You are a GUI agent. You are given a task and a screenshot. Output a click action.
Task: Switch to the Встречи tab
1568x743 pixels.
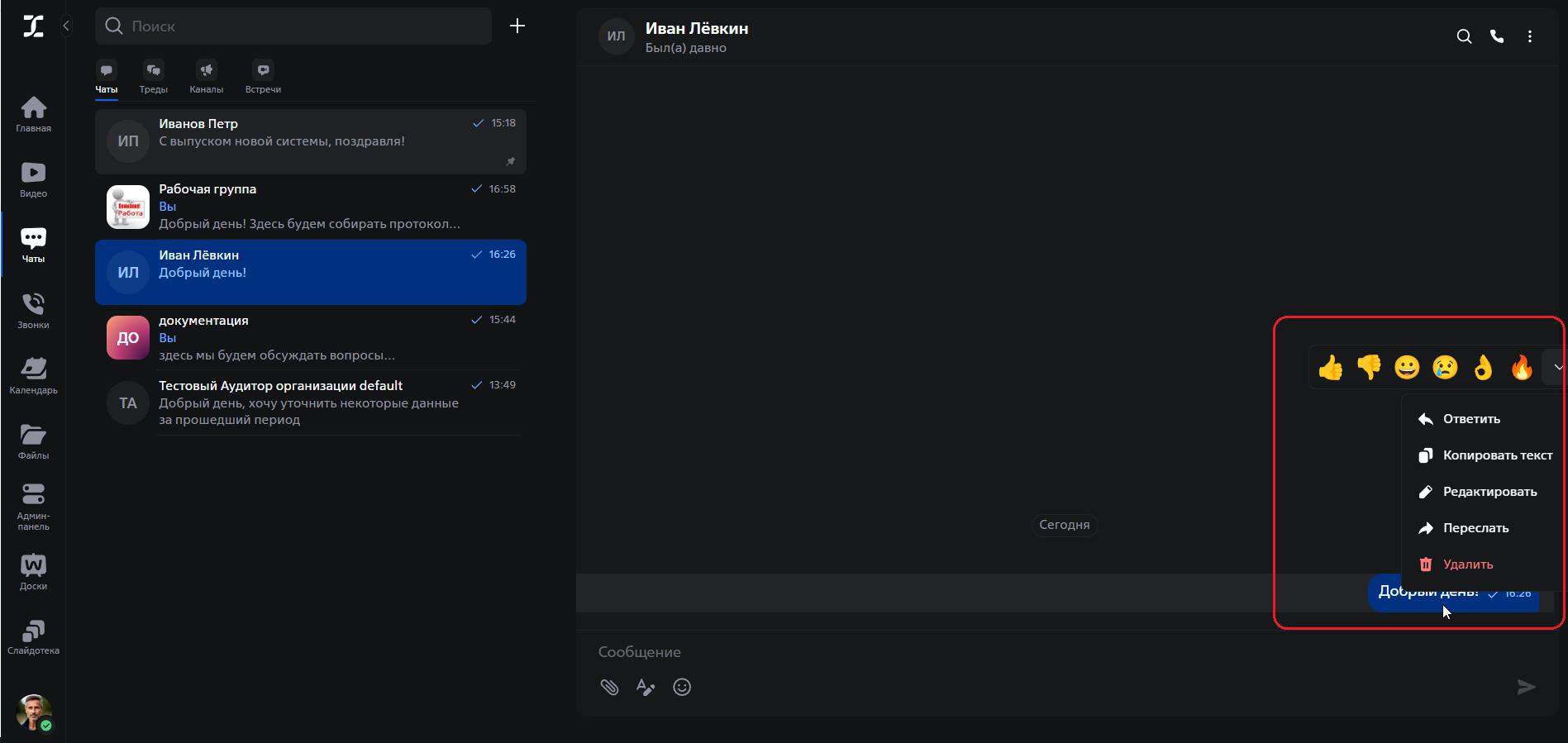point(263,79)
